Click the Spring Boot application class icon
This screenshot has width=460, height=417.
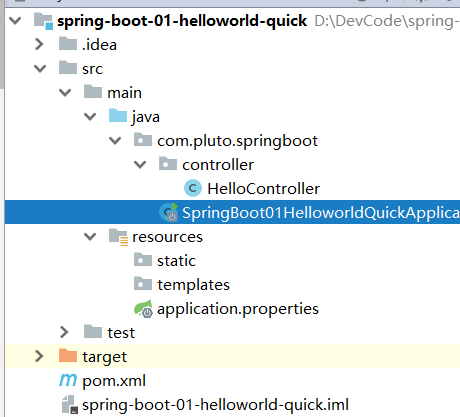pyautogui.click(x=169, y=212)
